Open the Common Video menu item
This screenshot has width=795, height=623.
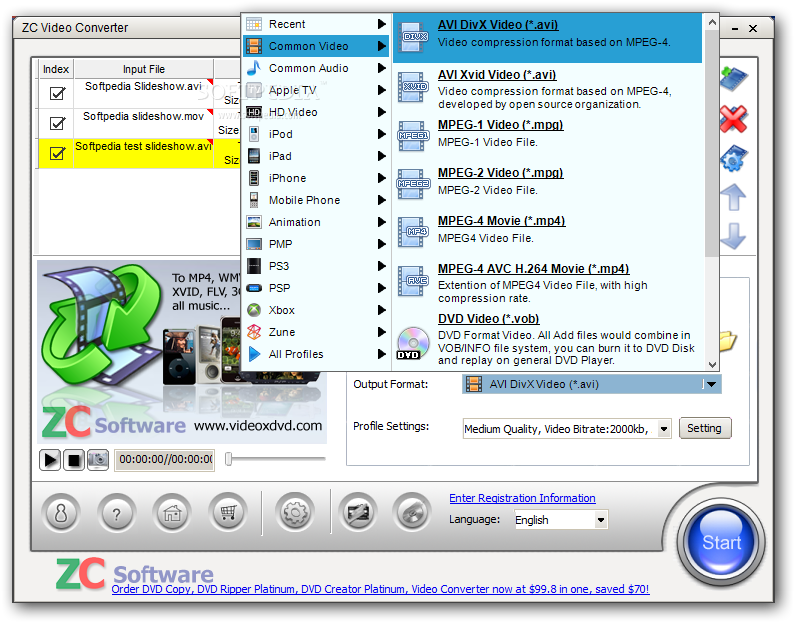coord(316,46)
